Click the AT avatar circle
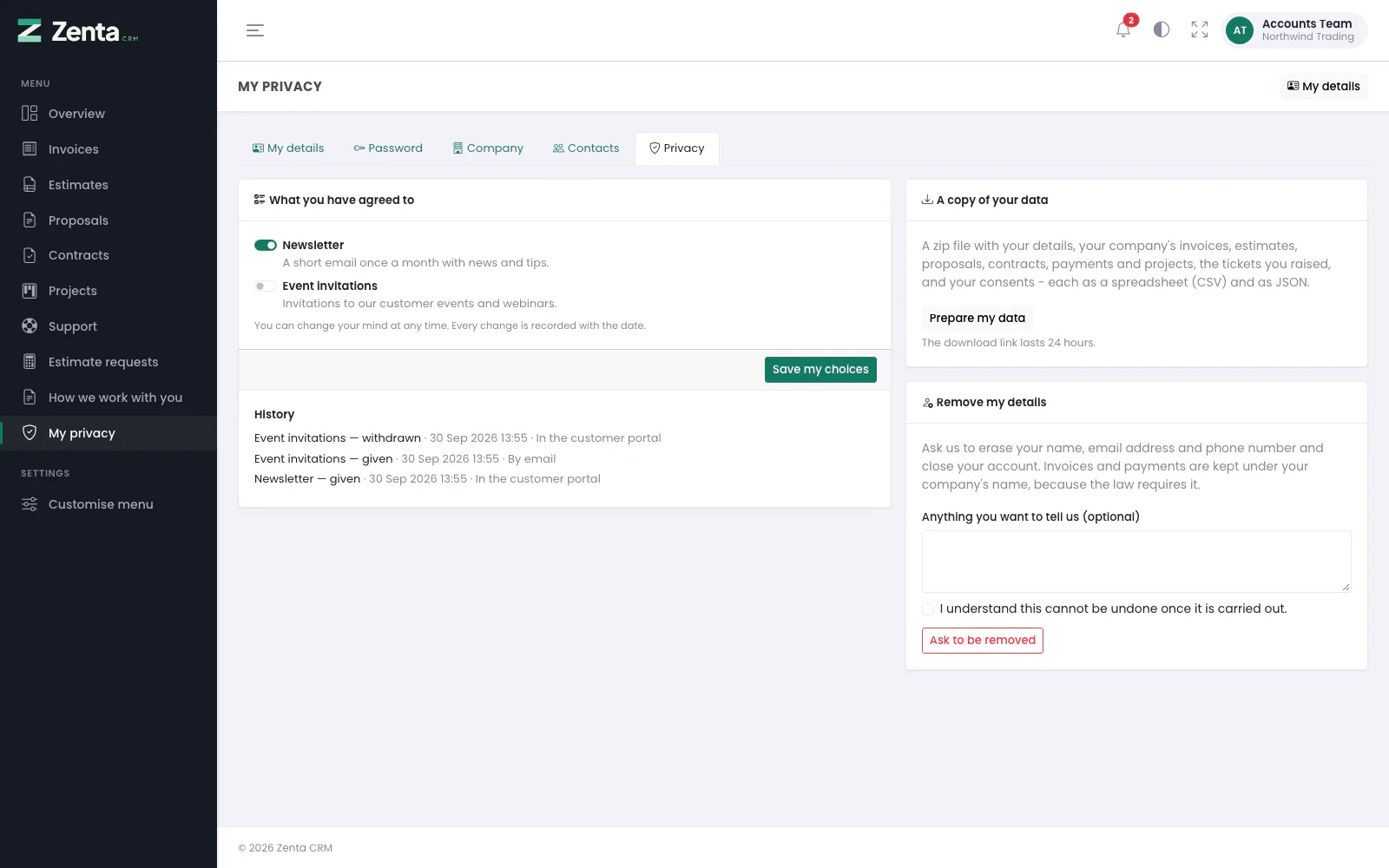The height and width of the screenshot is (868, 1389). (x=1240, y=30)
